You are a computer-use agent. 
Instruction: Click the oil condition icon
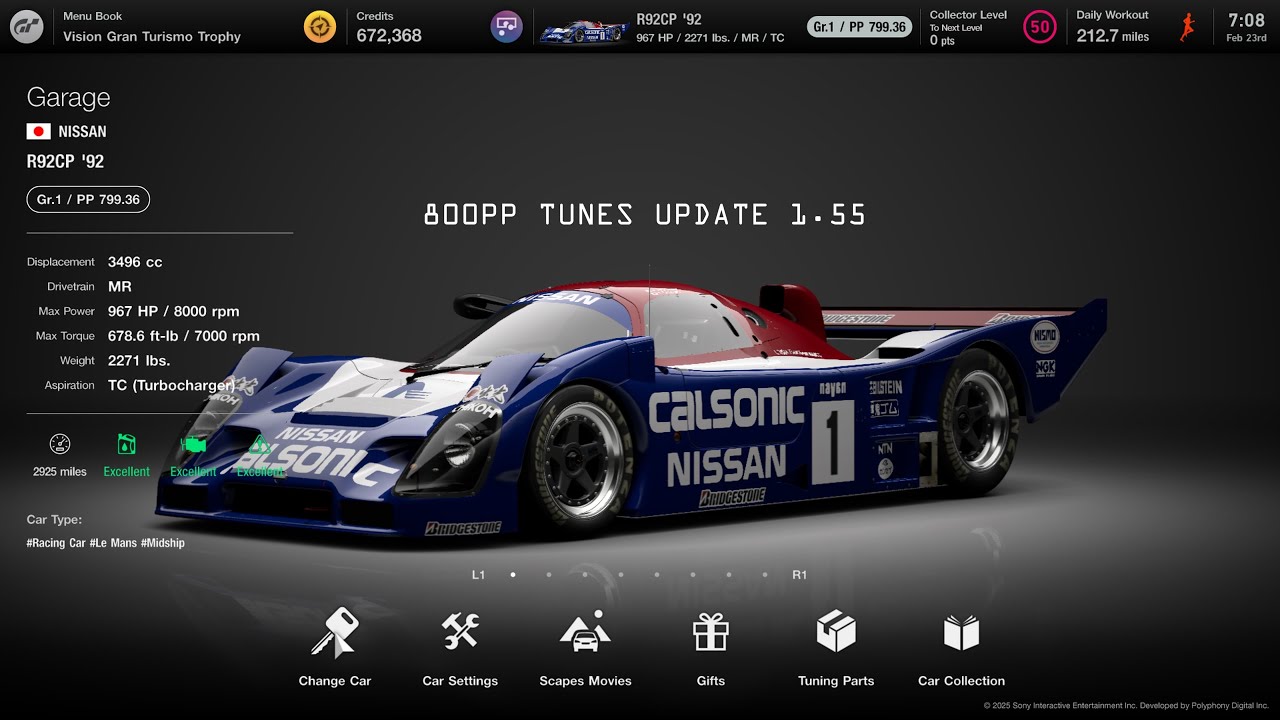(x=127, y=444)
